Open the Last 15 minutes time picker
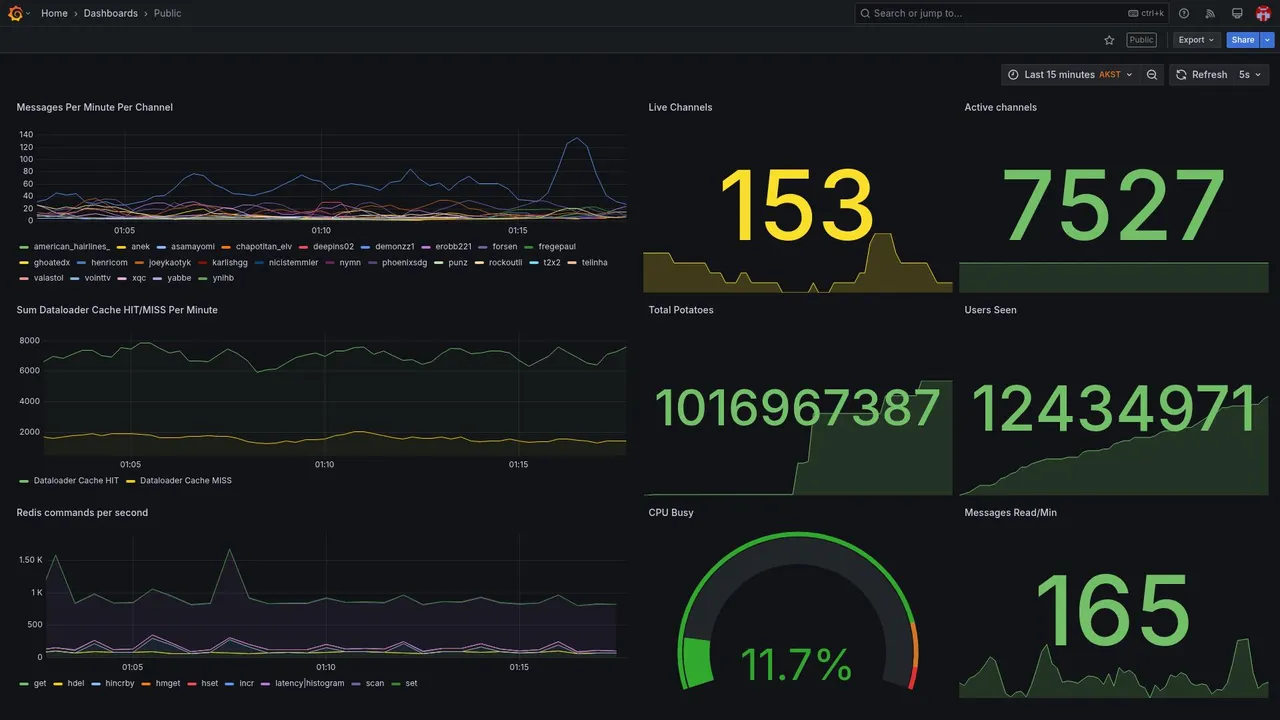Screen dimensions: 1280x720 pyautogui.click(x=1070, y=75)
